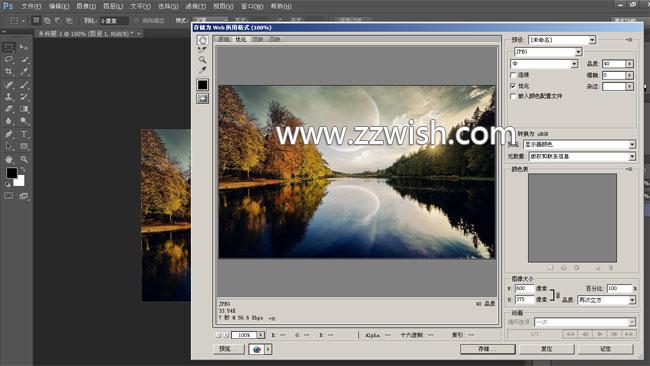Click the 存储 (Save) button
This screenshot has height=366, width=650.
pyautogui.click(x=488, y=349)
